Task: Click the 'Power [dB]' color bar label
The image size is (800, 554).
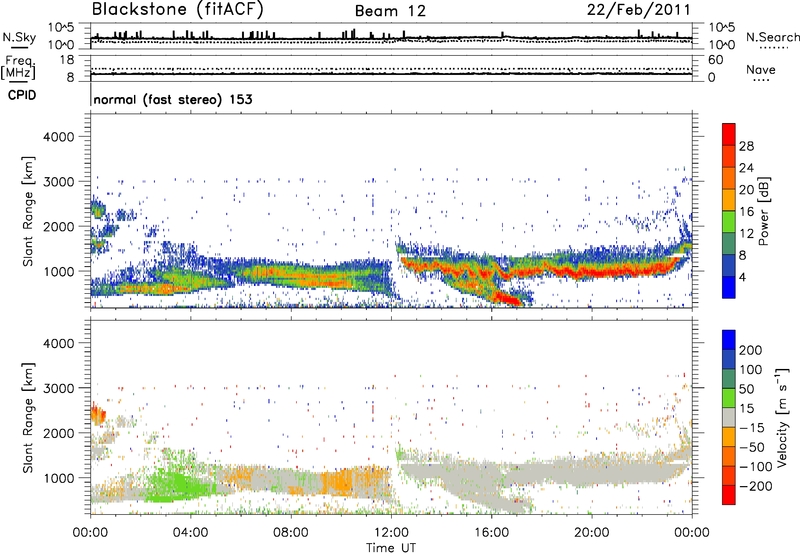Action: pos(763,211)
